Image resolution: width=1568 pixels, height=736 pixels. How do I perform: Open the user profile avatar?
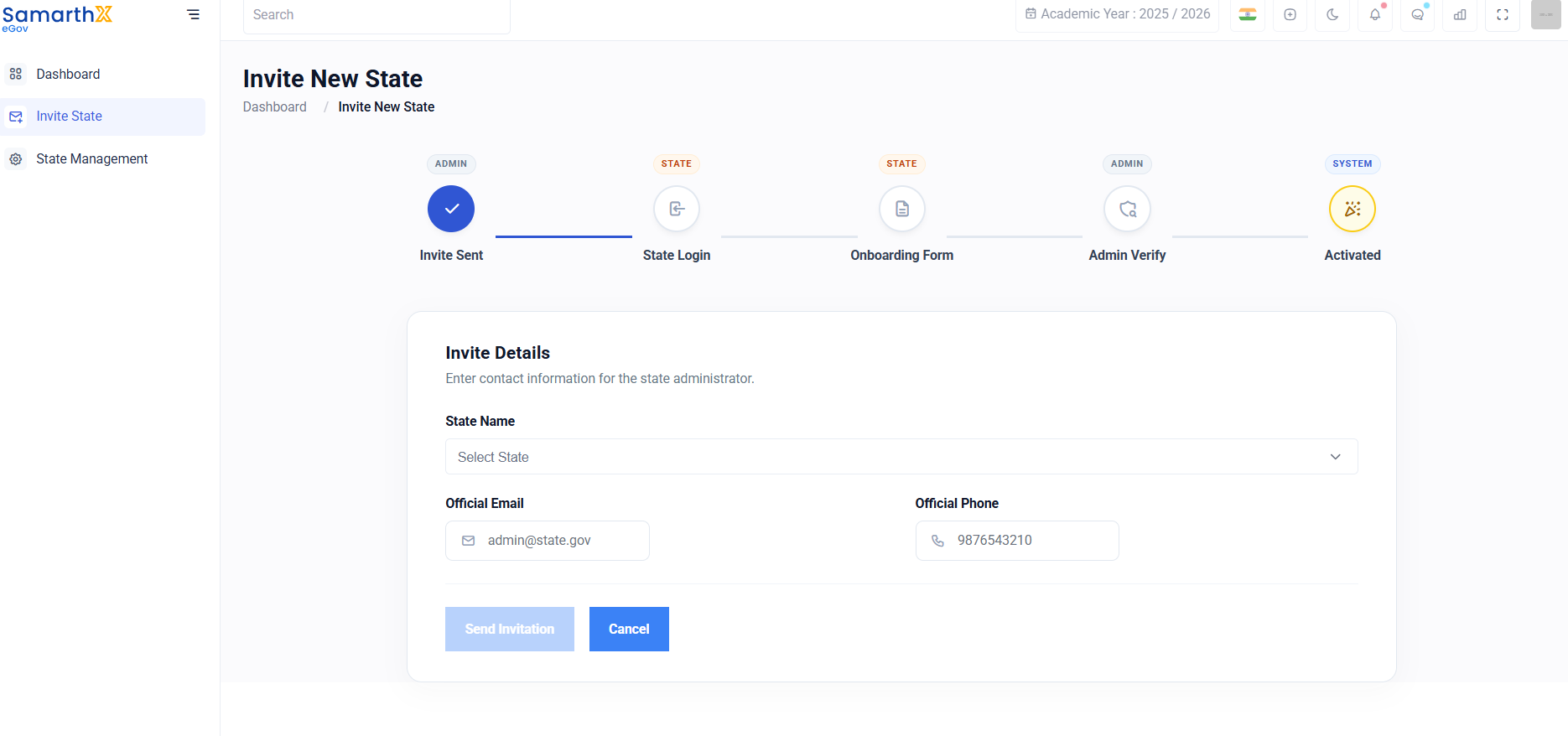pos(1546,14)
